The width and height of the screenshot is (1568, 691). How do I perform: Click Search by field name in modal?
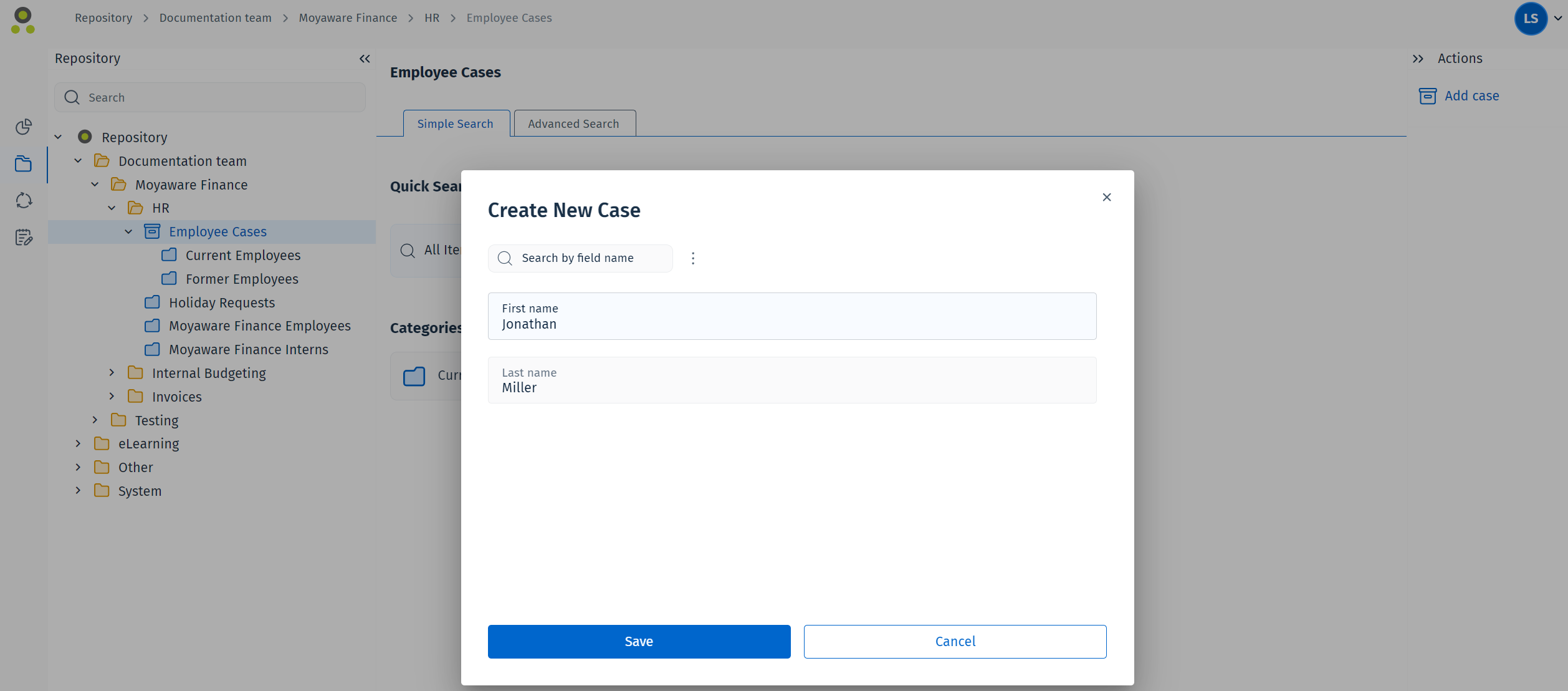point(584,258)
